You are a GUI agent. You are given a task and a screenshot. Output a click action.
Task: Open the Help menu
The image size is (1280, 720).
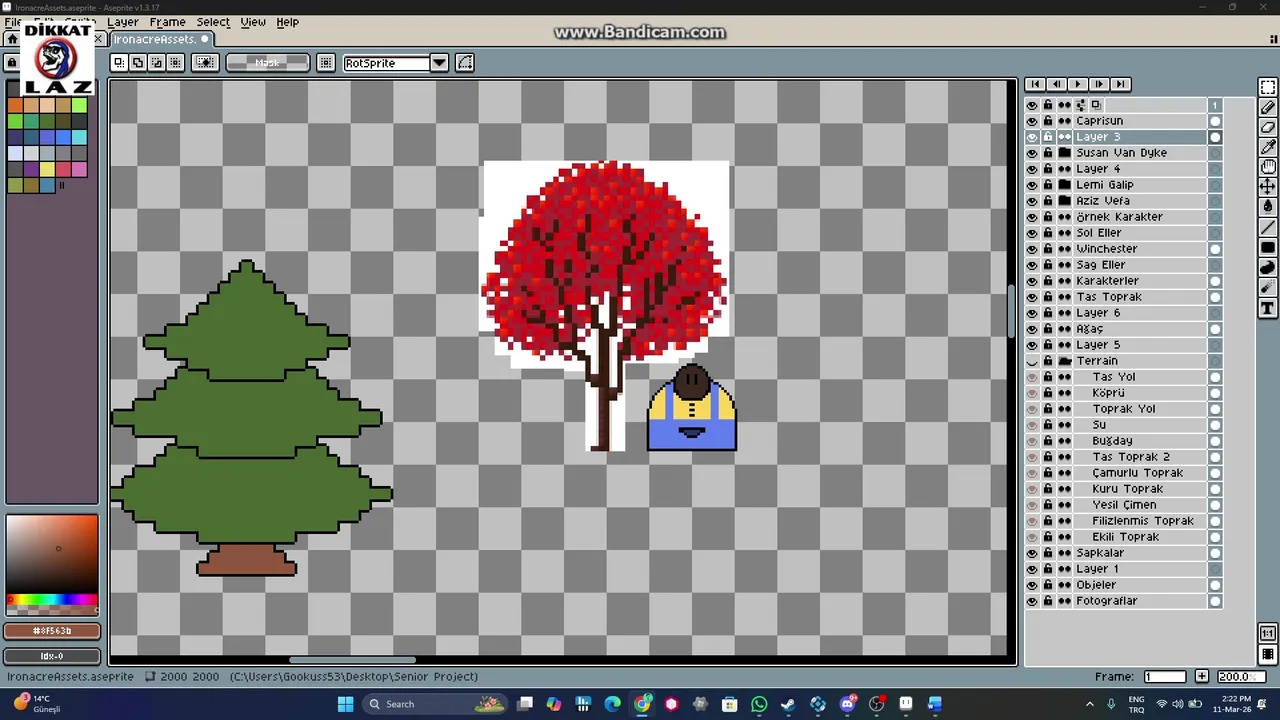point(287,22)
